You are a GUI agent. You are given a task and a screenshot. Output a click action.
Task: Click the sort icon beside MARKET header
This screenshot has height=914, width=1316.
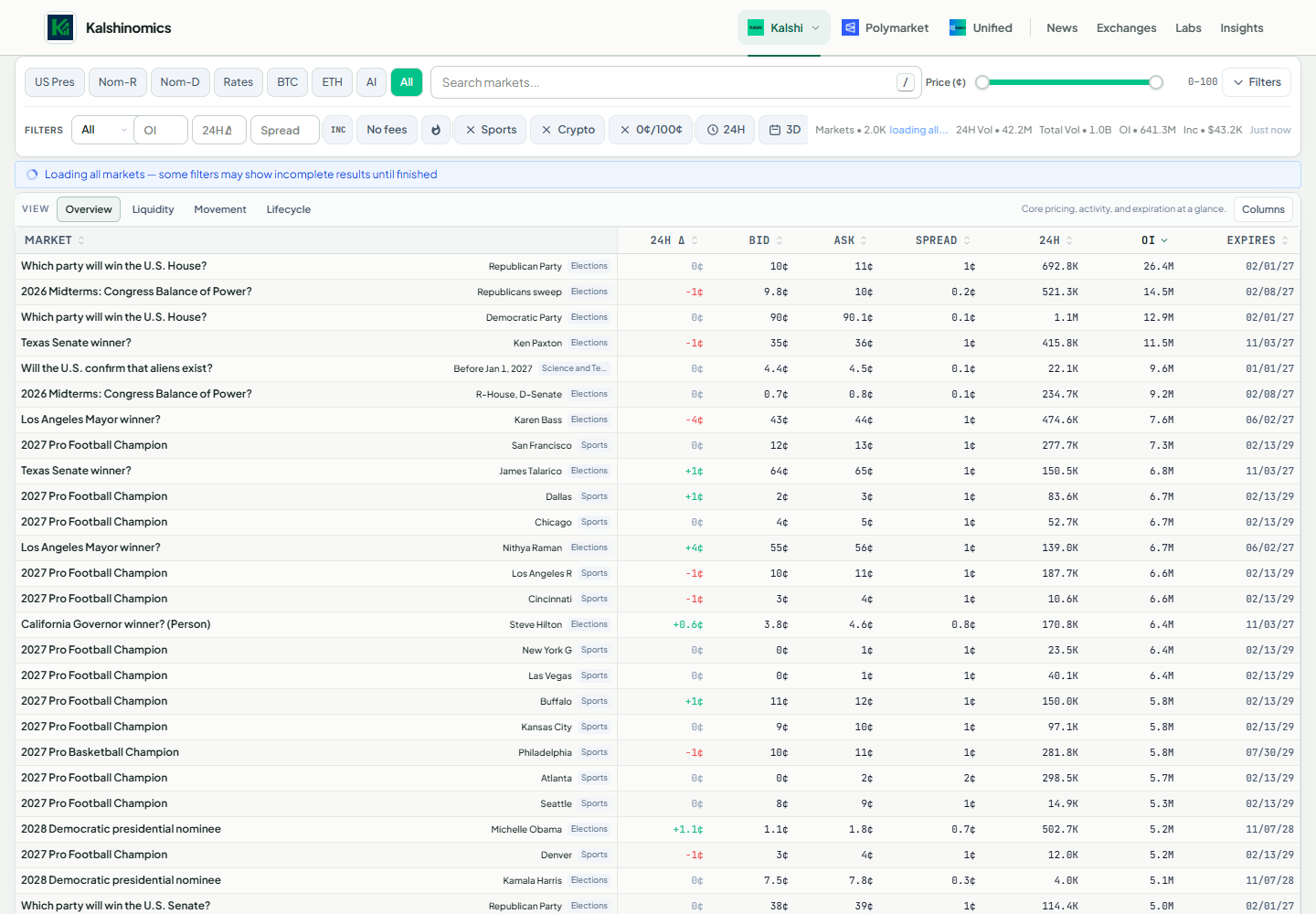(x=81, y=240)
